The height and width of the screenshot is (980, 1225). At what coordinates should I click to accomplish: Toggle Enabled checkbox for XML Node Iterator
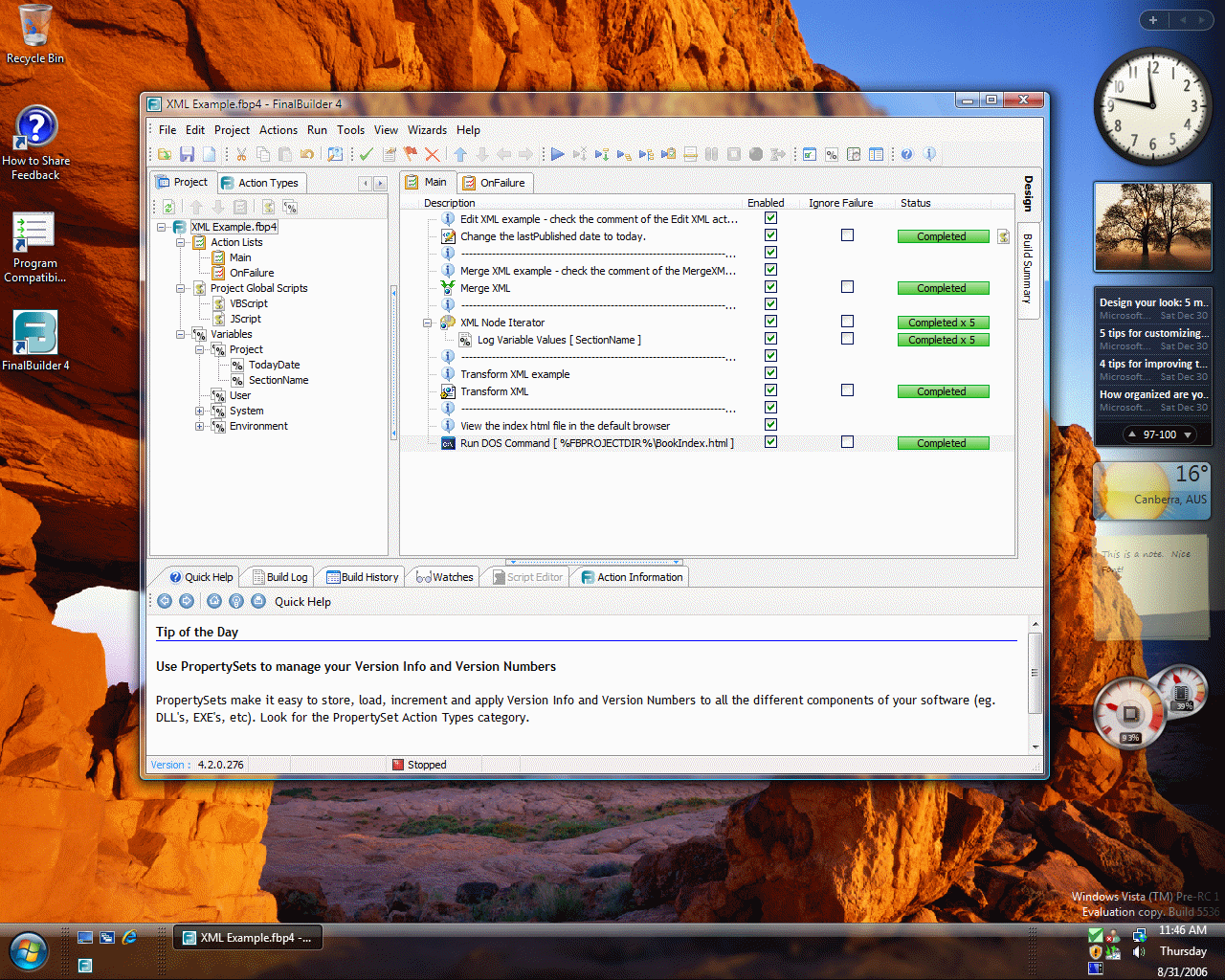click(x=770, y=322)
